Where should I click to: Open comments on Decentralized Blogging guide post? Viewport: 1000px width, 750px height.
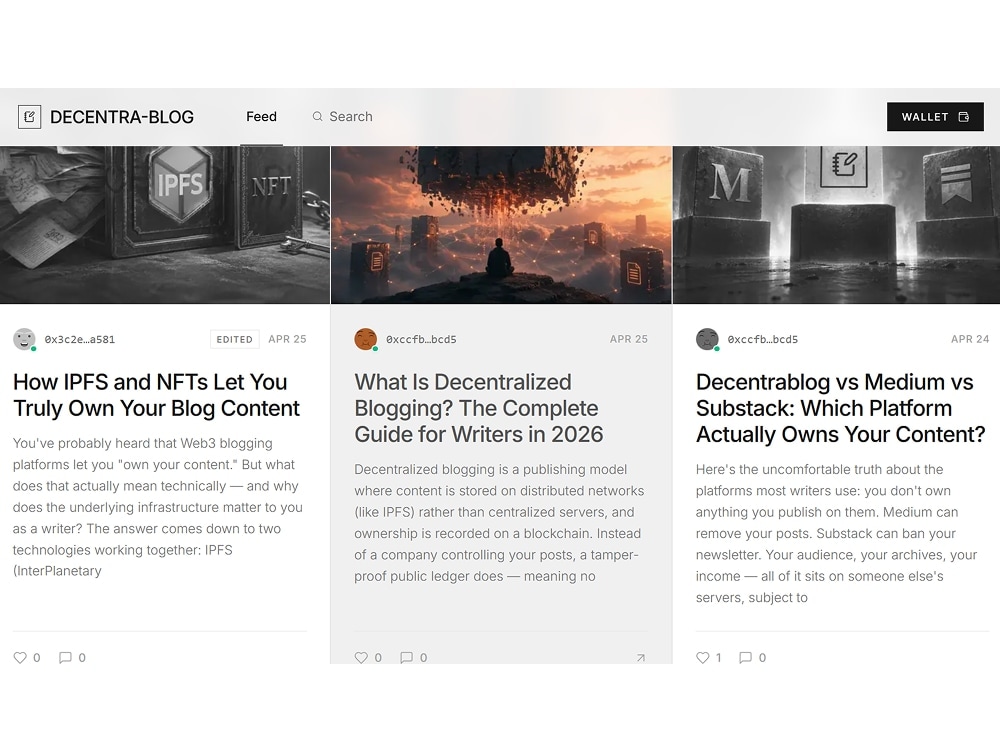[406, 658]
